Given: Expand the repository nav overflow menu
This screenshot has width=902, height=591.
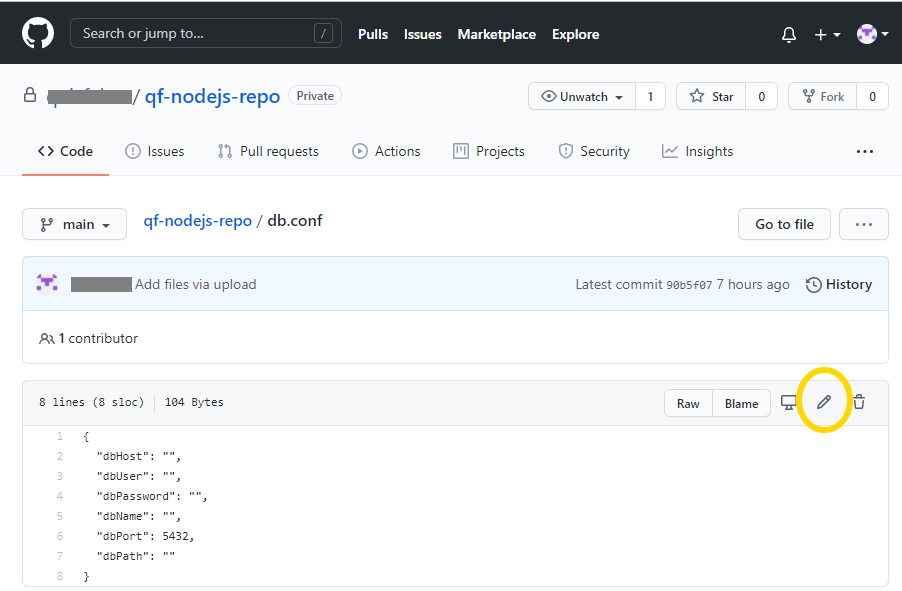Looking at the screenshot, I should coord(865,152).
